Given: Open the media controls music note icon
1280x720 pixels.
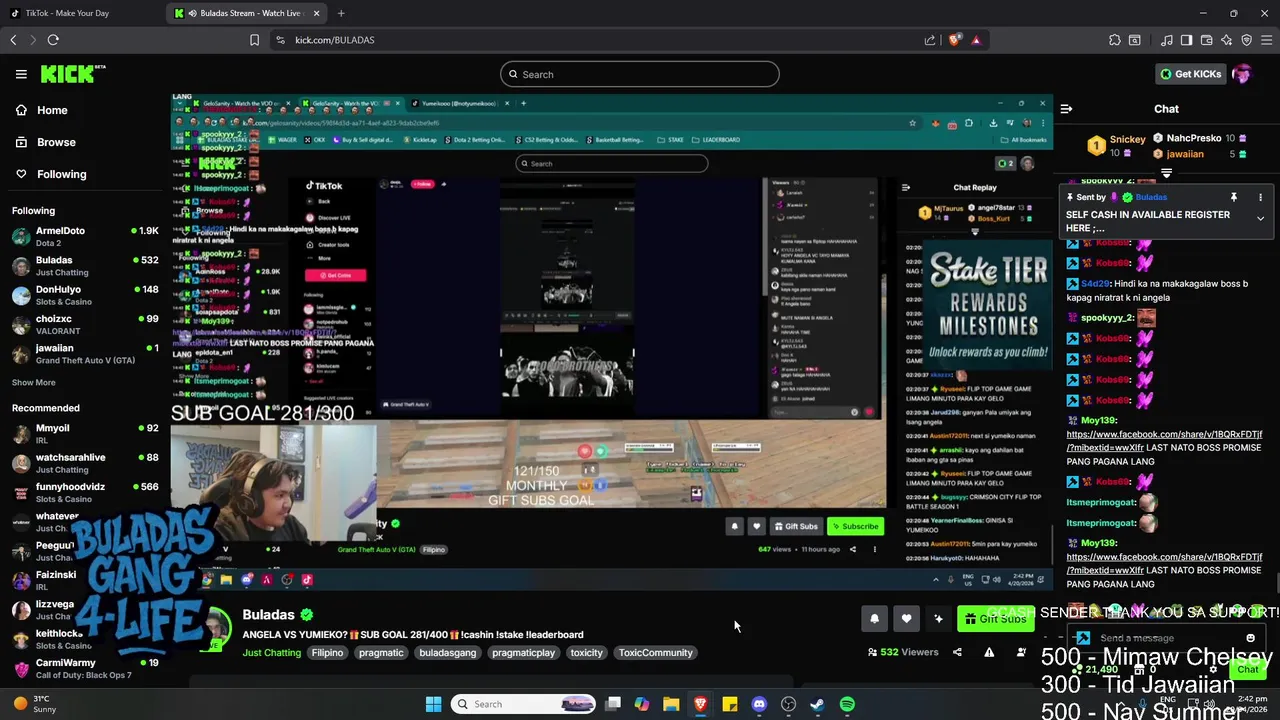Looking at the screenshot, I should (x=1166, y=40).
